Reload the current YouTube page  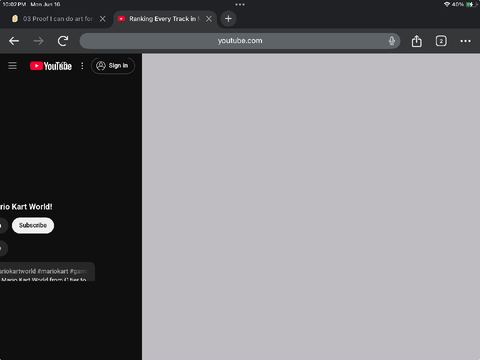63,41
